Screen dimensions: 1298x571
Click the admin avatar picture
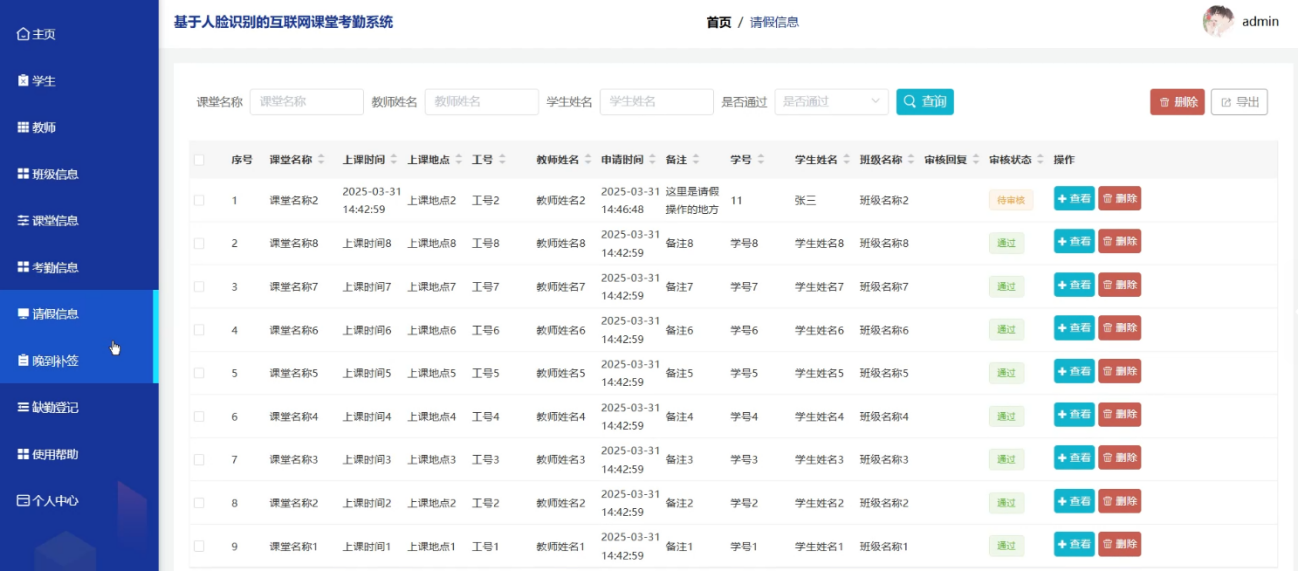1217,21
